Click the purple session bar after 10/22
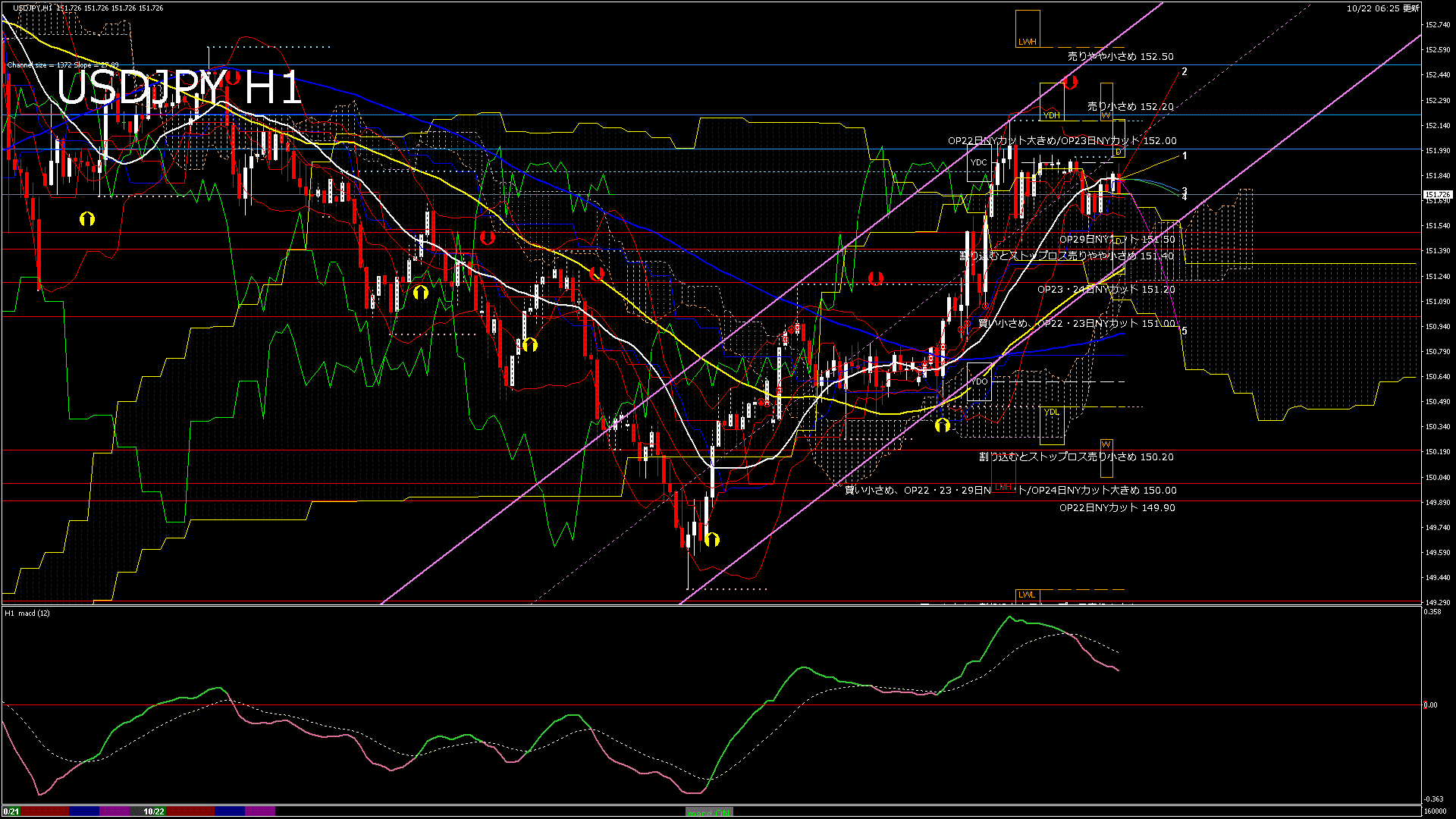 click(x=260, y=811)
